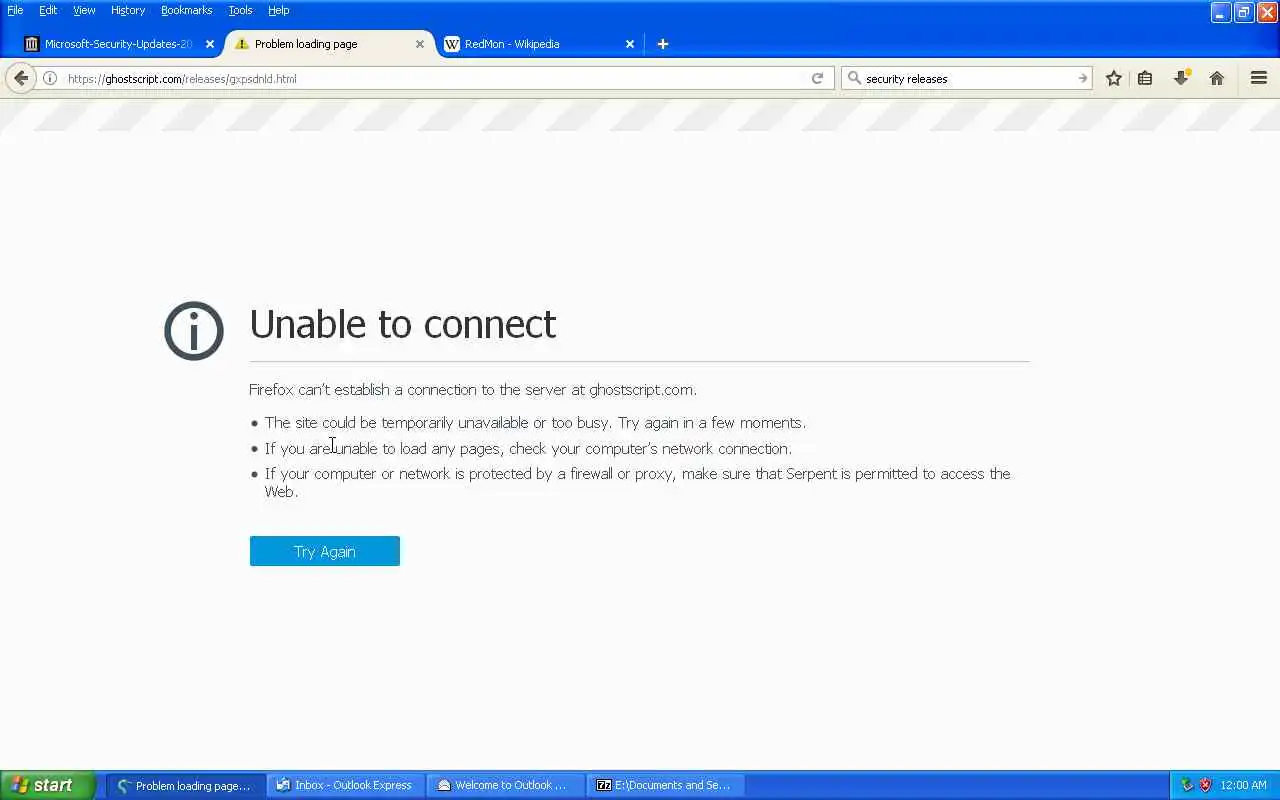This screenshot has height=800, width=1280.
Task: Close the Problem loading page tab
Action: (x=420, y=44)
